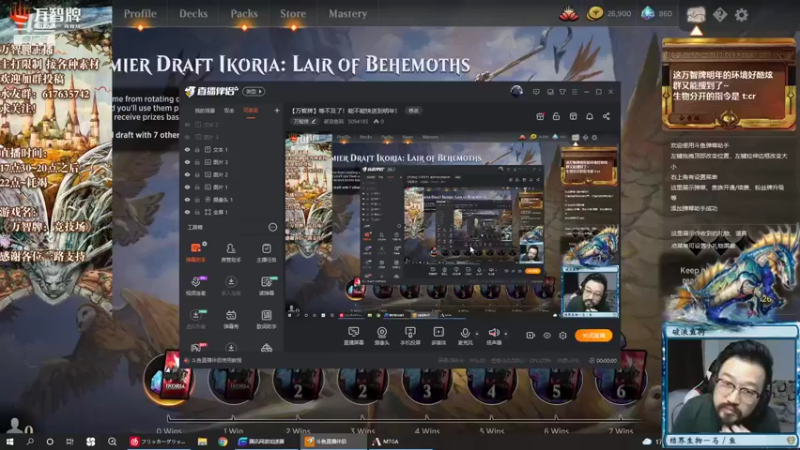This screenshot has width=800, height=450.
Task: Add a new scene with plus button
Action: click(x=277, y=110)
